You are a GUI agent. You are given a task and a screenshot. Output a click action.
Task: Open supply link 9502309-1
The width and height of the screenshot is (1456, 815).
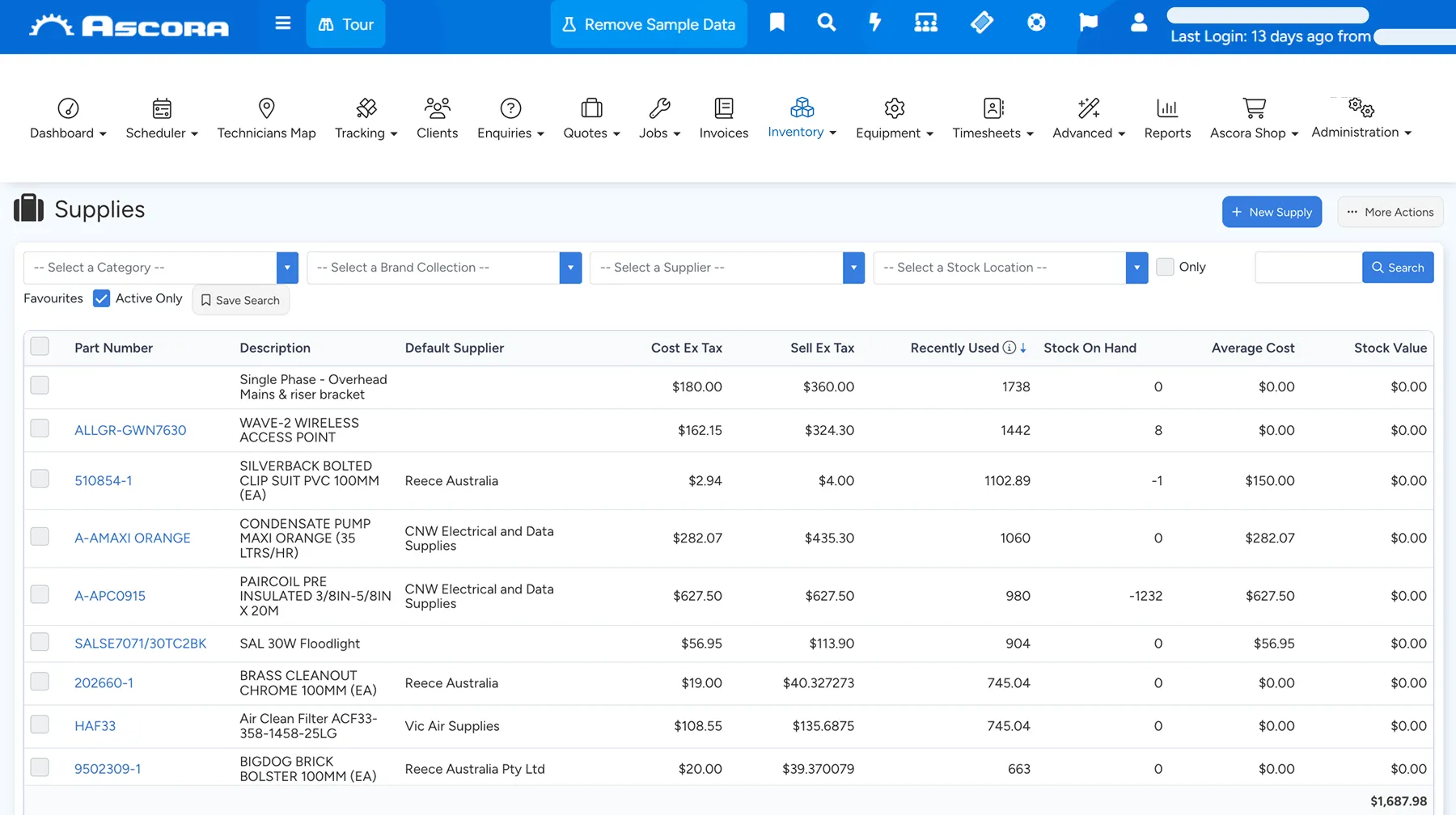[108, 769]
